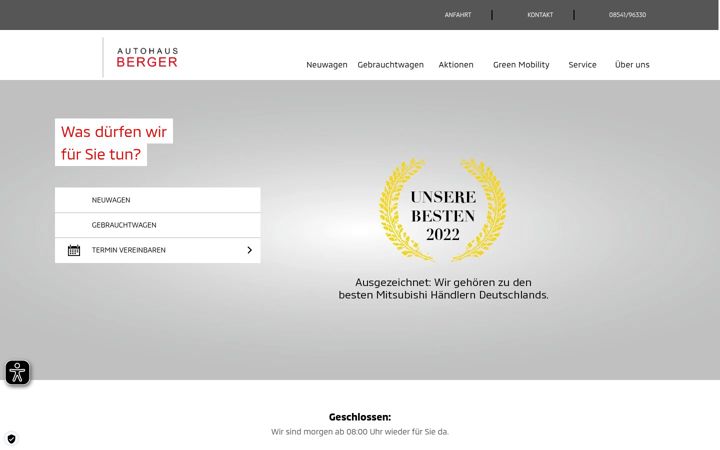Call the phone number 08541/96330

point(627,15)
